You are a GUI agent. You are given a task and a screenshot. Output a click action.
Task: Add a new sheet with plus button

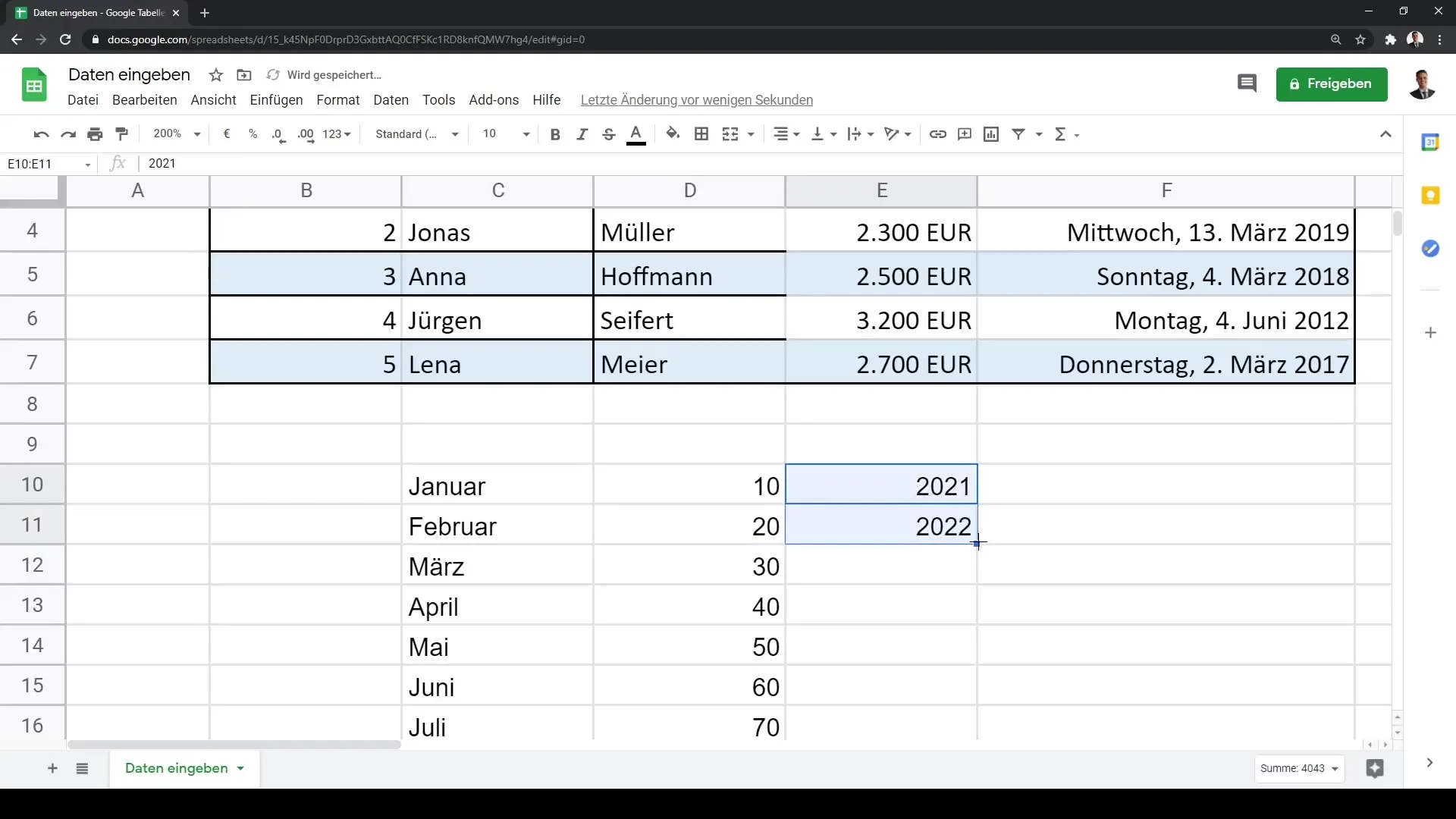coord(52,769)
